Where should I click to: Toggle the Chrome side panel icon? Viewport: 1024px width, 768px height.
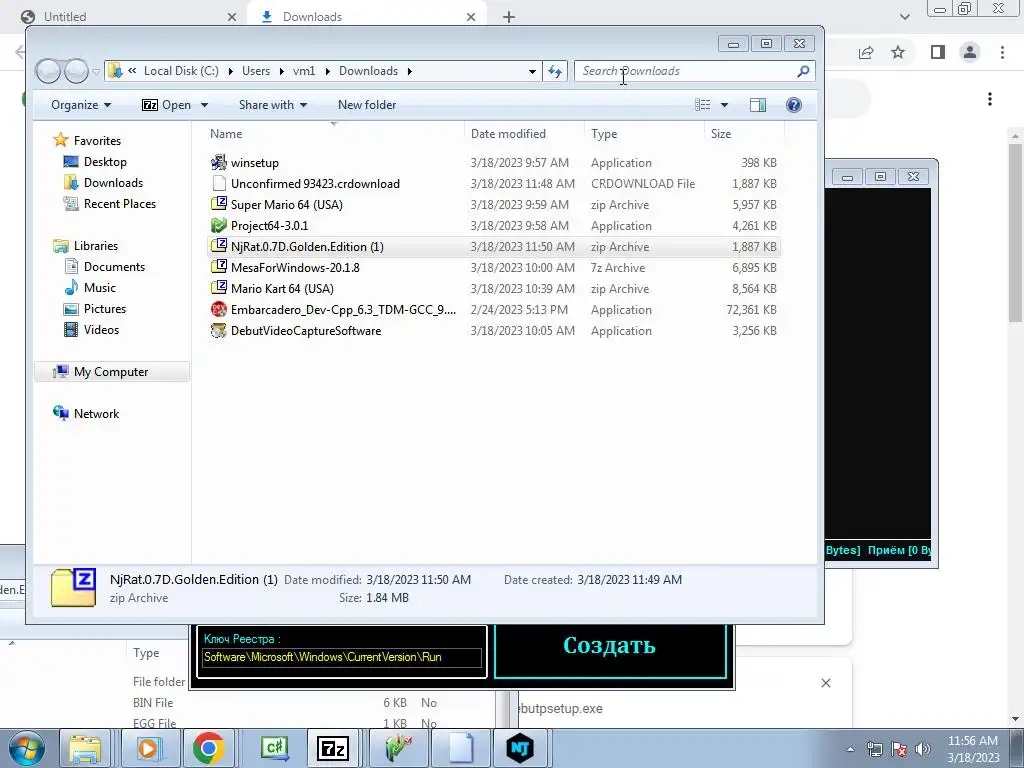tap(938, 52)
